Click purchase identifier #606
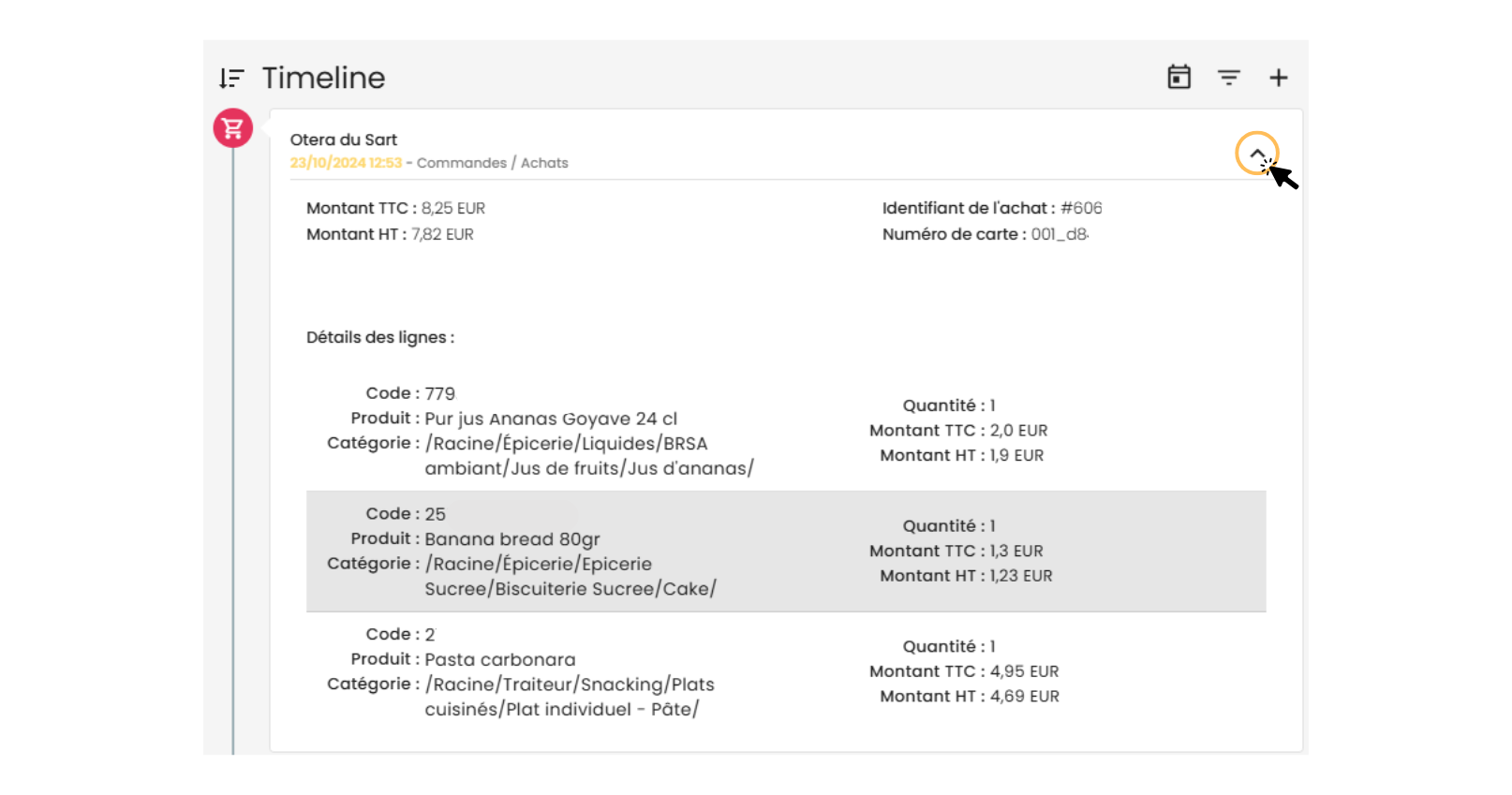The width and height of the screenshot is (1512, 795). (1081, 208)
